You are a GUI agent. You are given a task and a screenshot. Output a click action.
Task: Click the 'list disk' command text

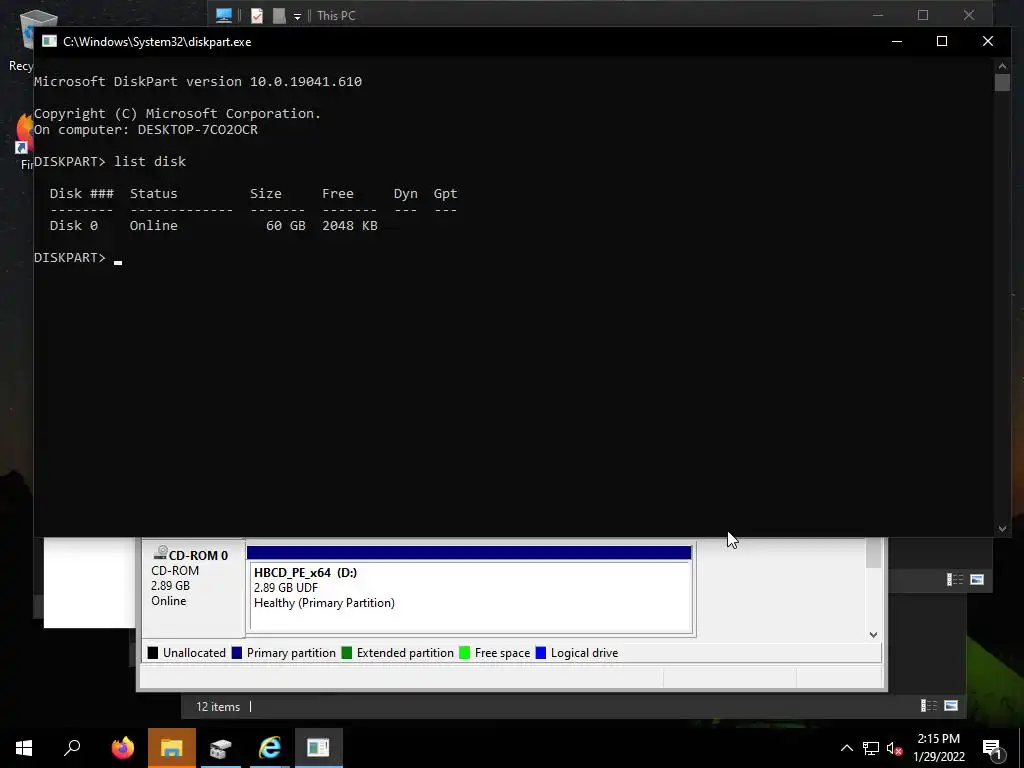pyautogui.click(x=150, y=161)
